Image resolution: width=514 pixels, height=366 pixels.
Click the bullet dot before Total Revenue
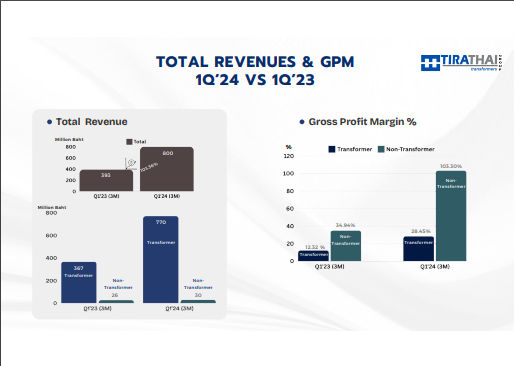(x=49, y=122)
